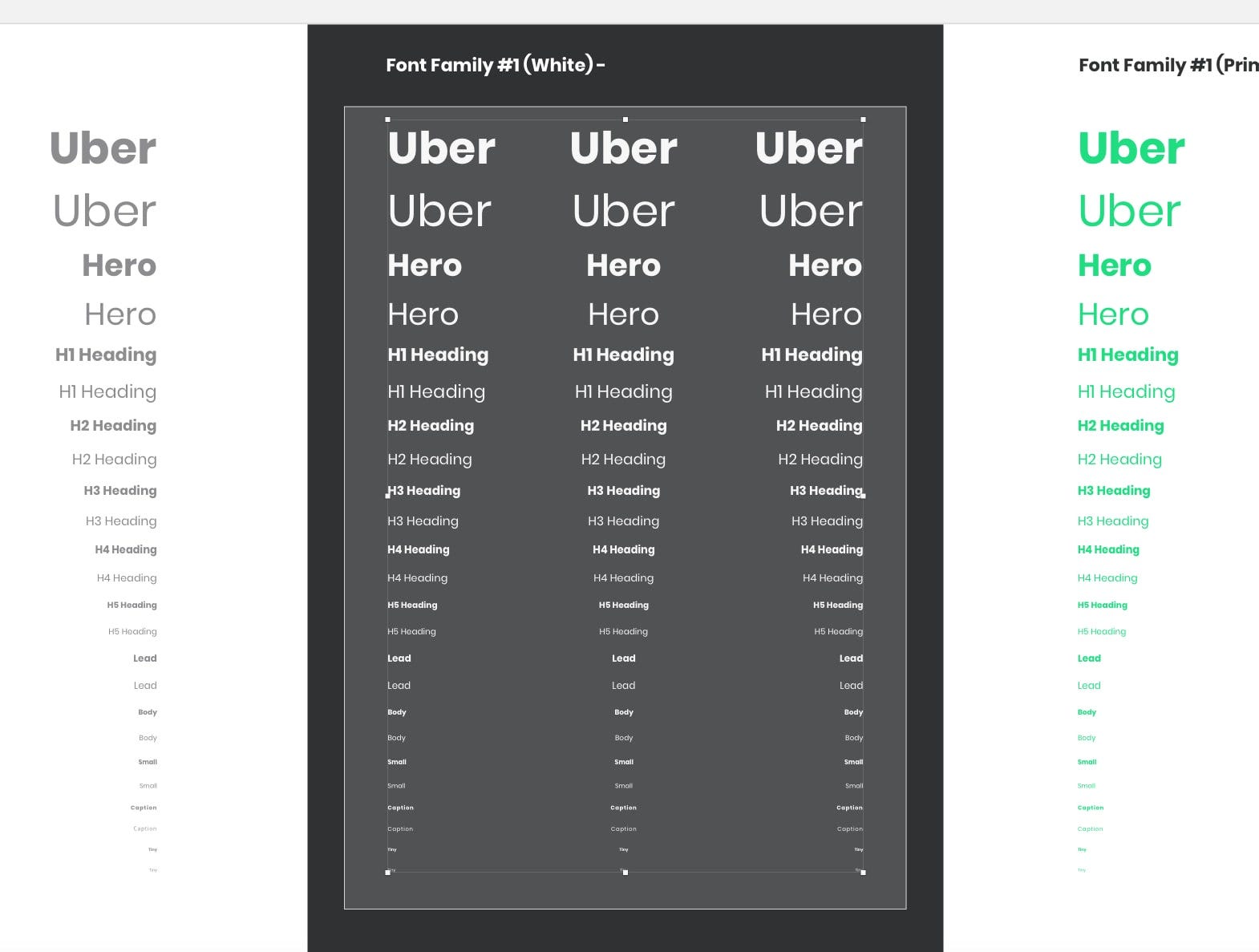
Task: Click the right-edge middle selection handle
Action: click(863, 496)
